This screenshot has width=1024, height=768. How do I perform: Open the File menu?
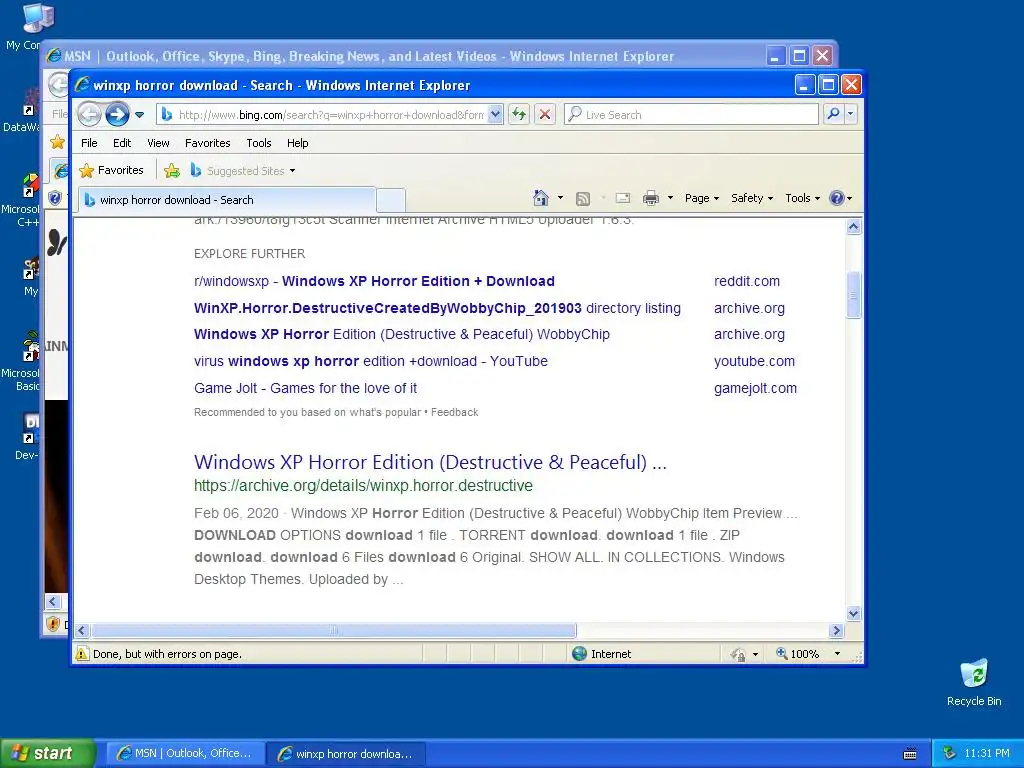(89, 143)
